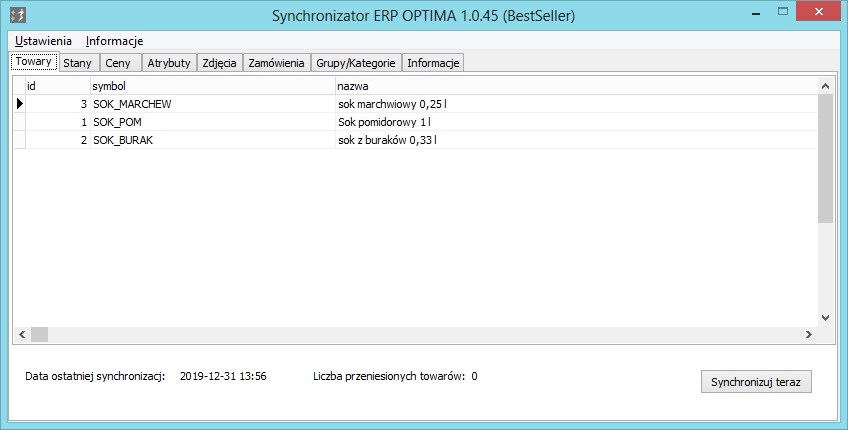
Task: Click the row header of SOK_BURAK row
Action: point(19,140)
